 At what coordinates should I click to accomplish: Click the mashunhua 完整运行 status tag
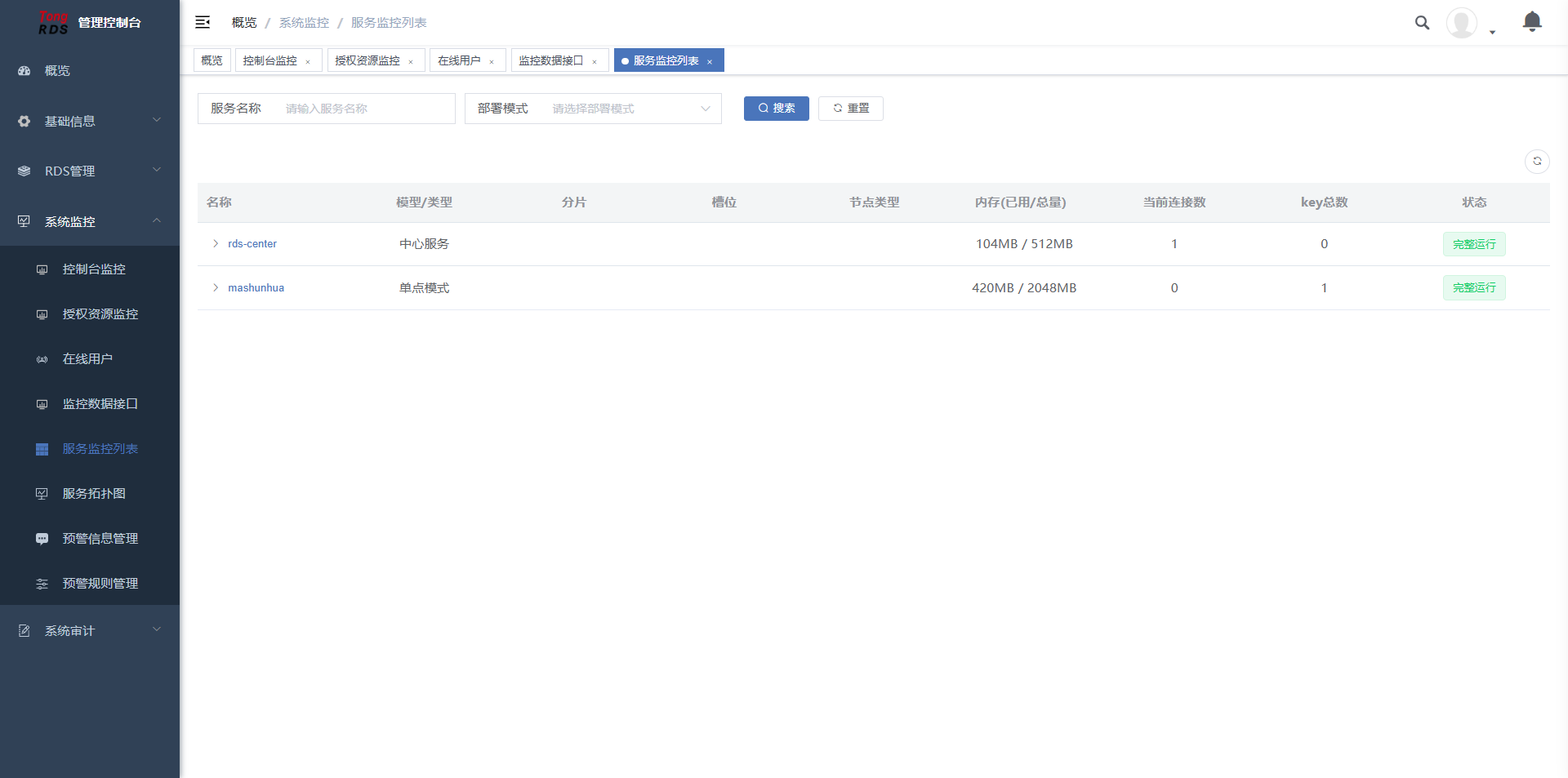tap(1474, 287)
